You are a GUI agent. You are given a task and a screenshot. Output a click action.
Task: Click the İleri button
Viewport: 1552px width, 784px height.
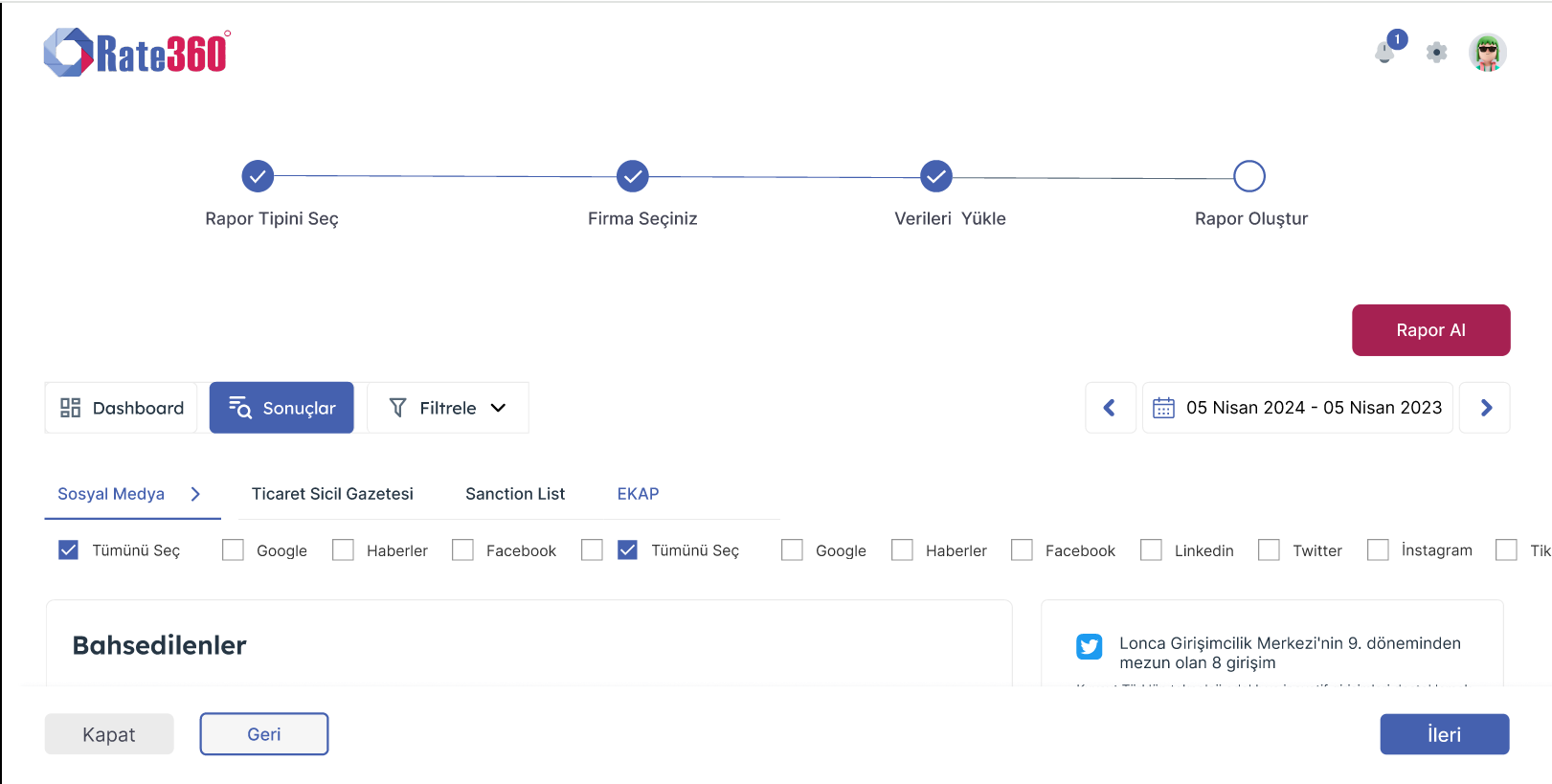[1444, 734]
